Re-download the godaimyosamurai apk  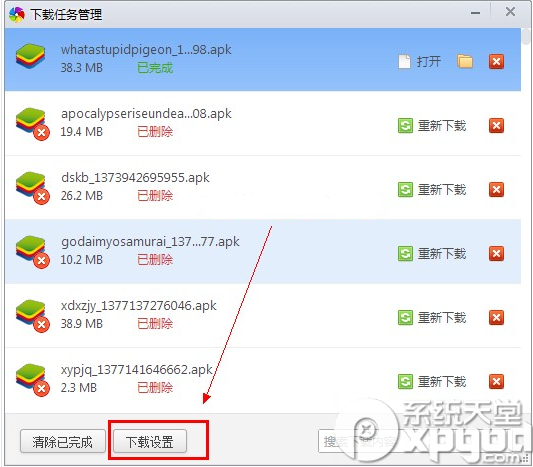coord(432,254)
